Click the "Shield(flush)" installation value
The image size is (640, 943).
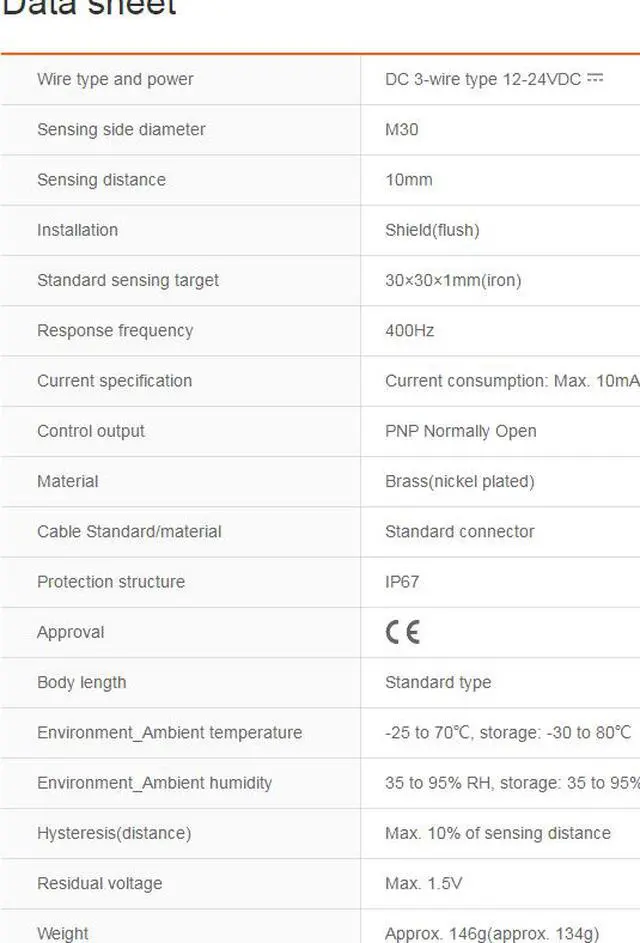[432, 230]
